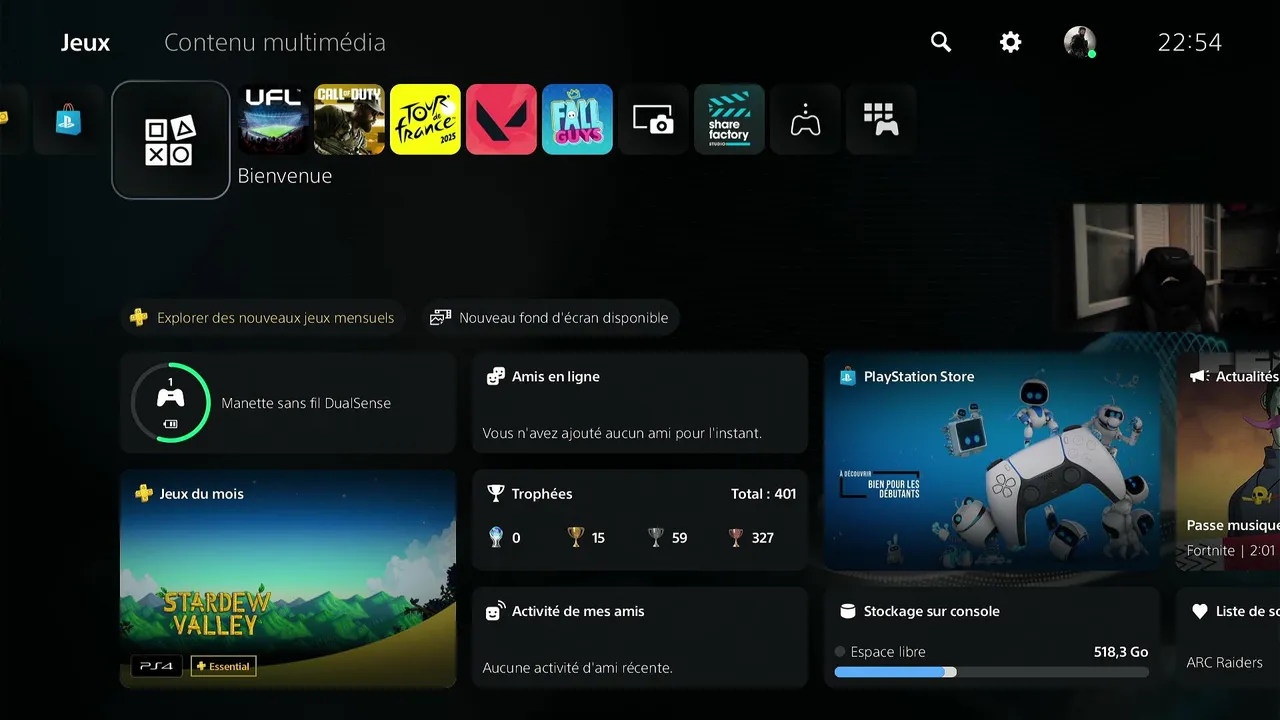This screenshot has height=720, width=1280.
Task: Launch the Call of Duty tile
Action: (349, 120)
